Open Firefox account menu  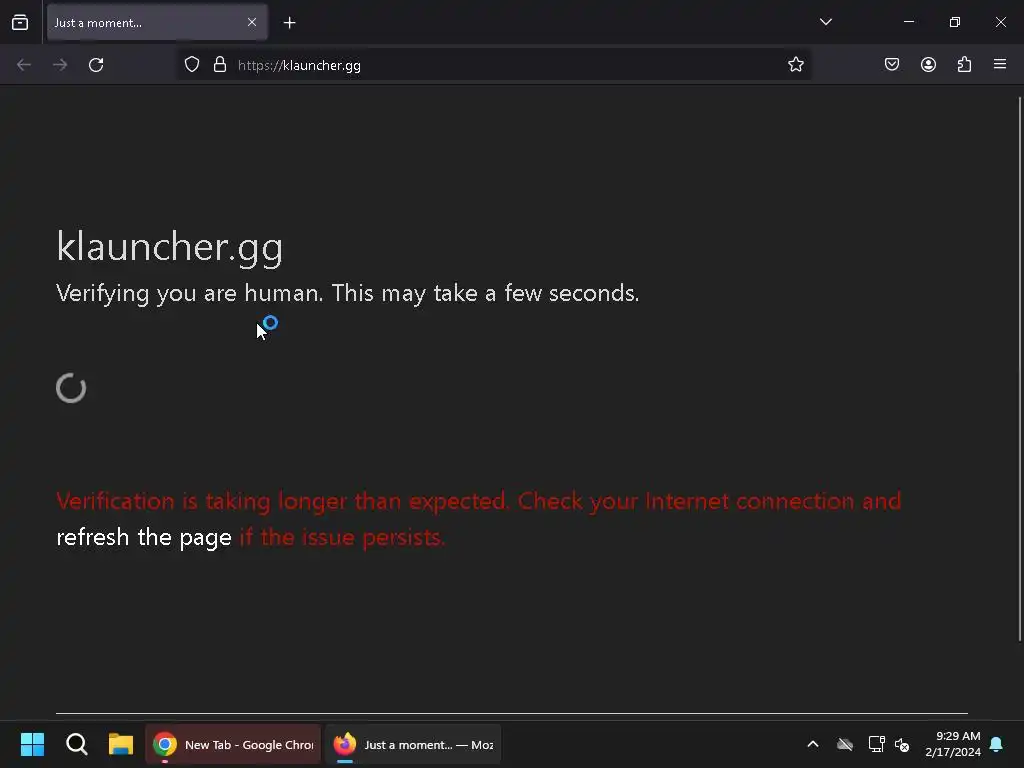point(928,64)
